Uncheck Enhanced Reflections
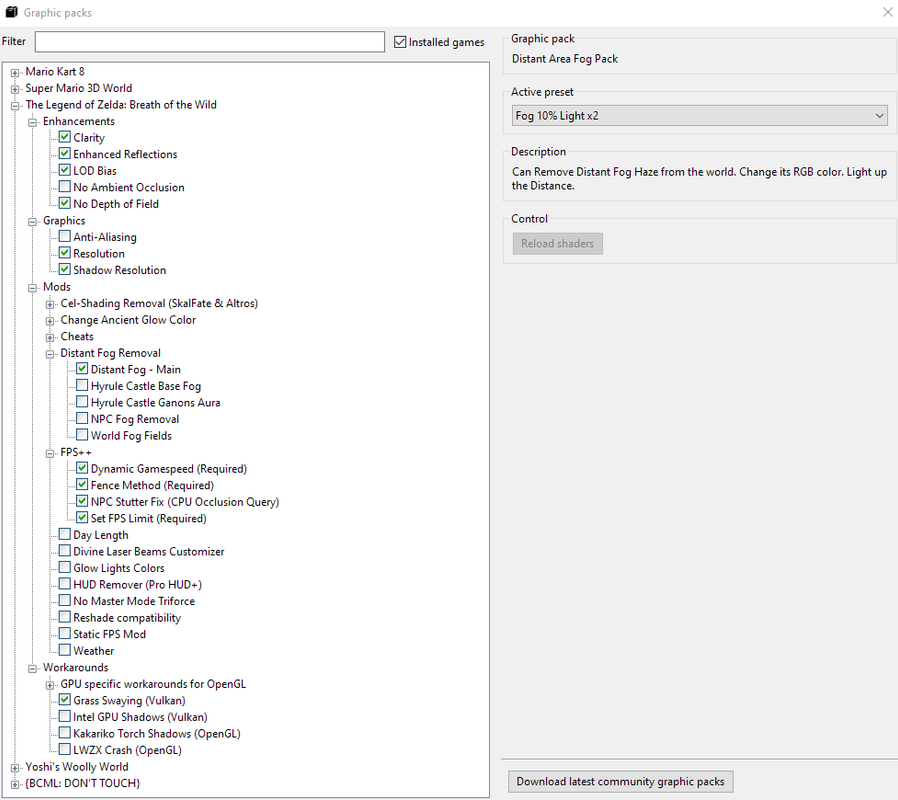 (x=65, y=153)
